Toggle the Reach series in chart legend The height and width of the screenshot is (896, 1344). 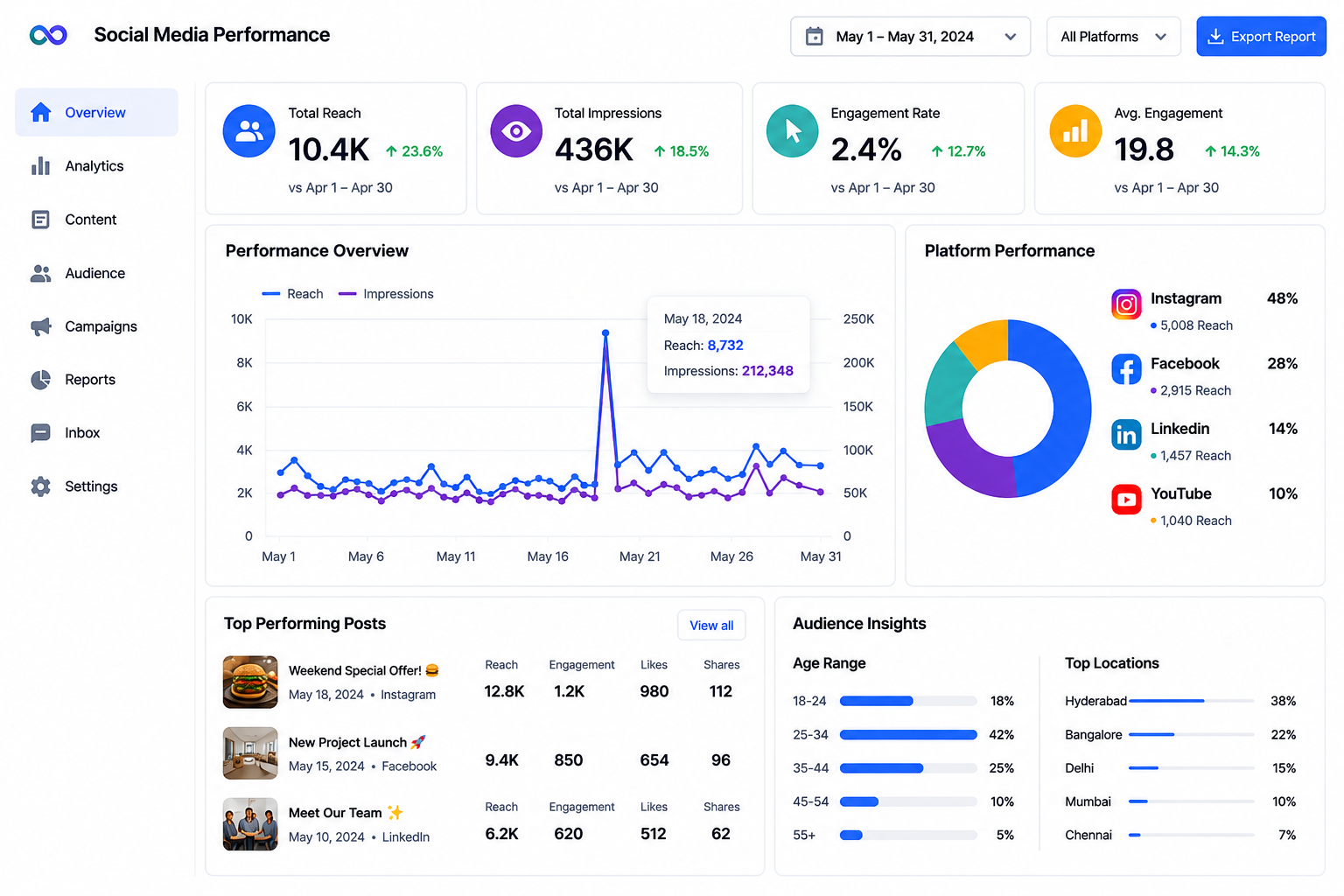[292, 294]
